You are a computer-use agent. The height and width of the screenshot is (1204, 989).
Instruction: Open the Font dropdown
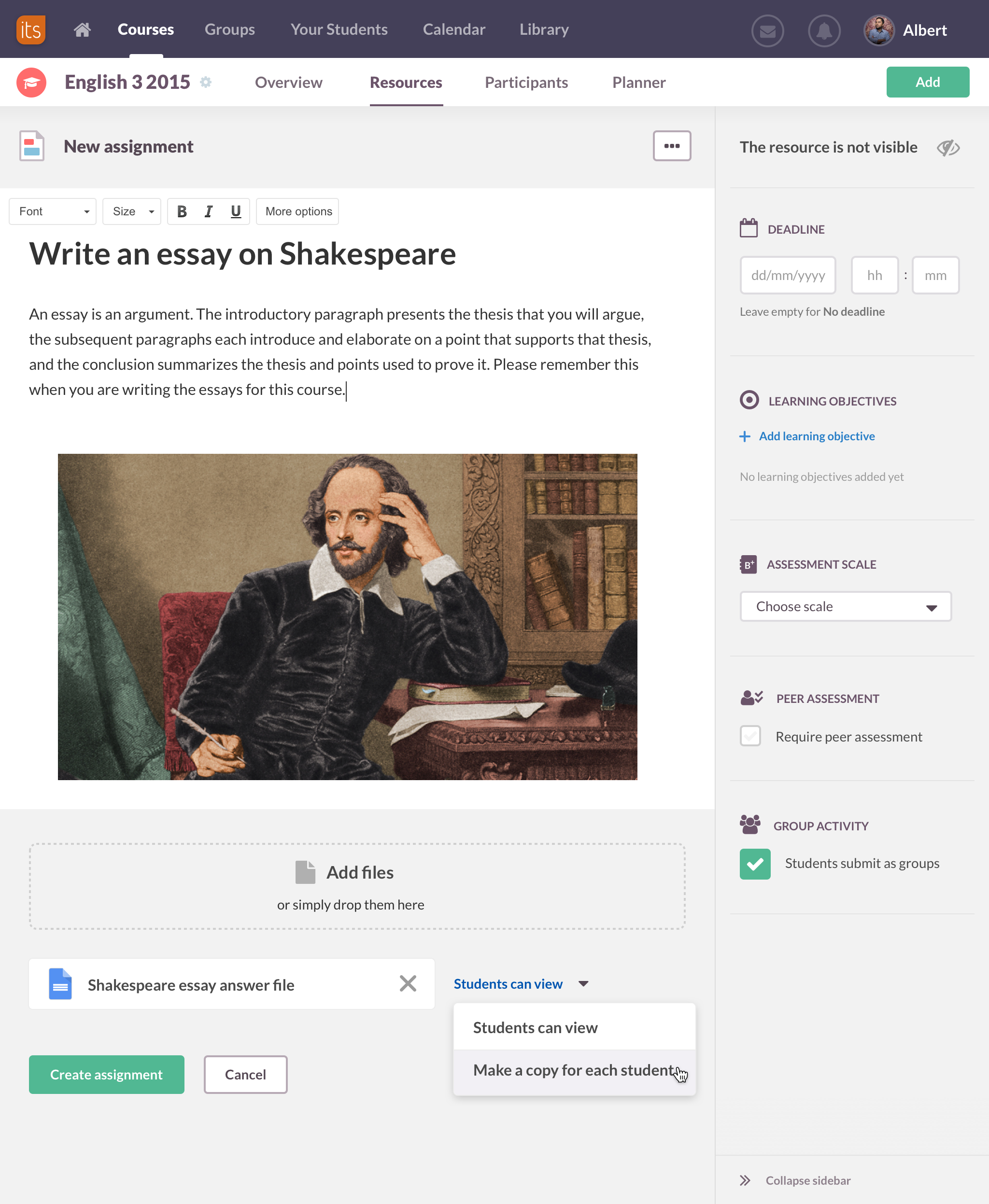tap(53, 211)
